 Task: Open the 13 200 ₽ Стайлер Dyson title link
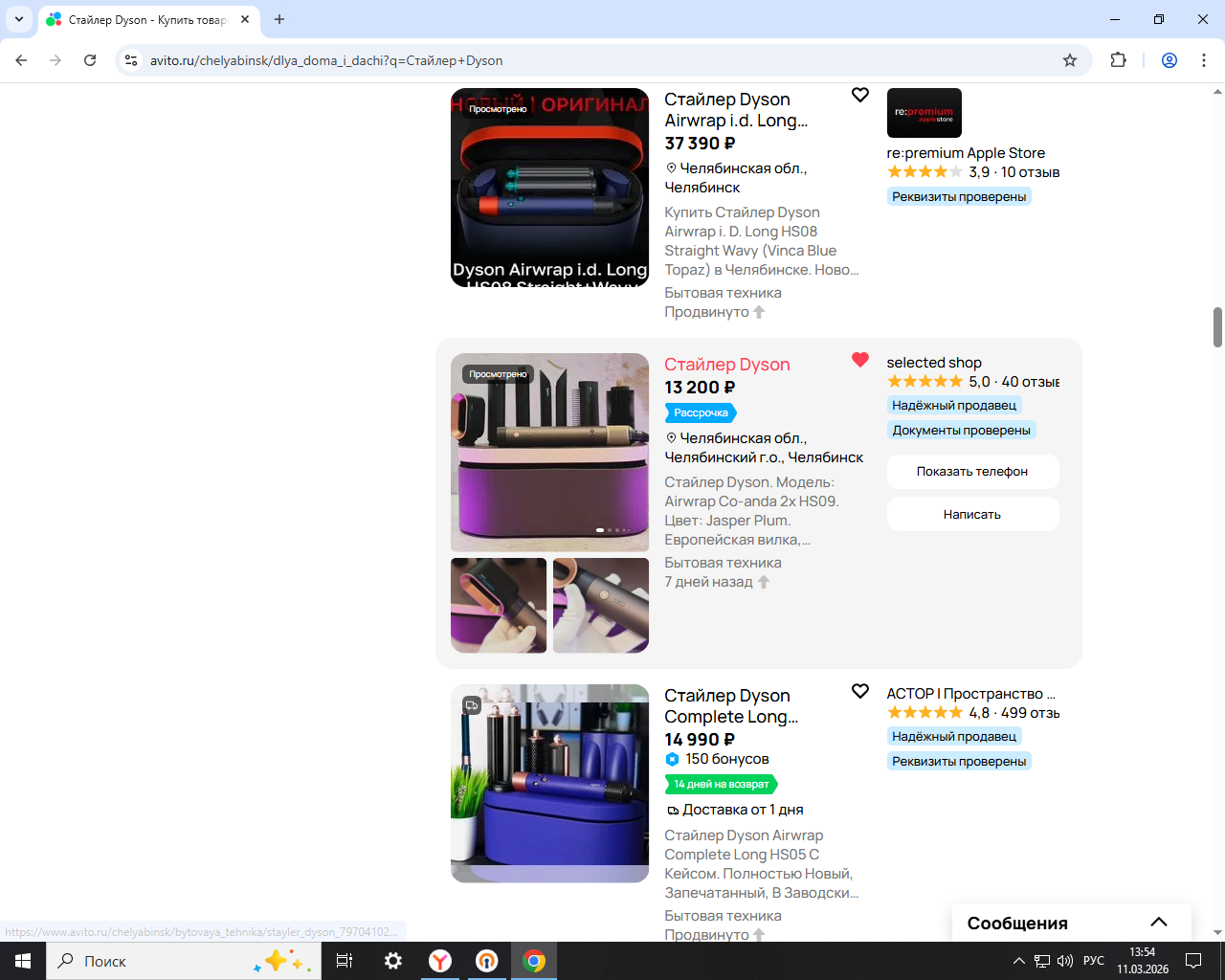pyautogui.click(x=727, y=365)
